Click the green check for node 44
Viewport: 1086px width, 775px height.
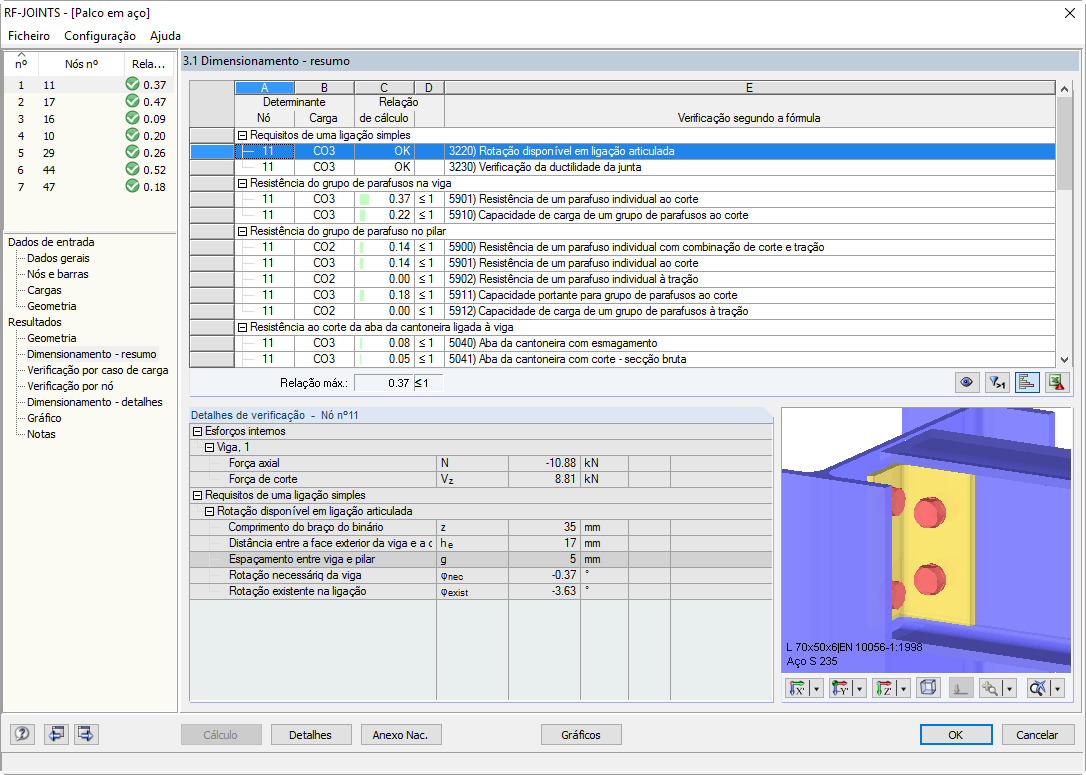click(x=132, y=169)
